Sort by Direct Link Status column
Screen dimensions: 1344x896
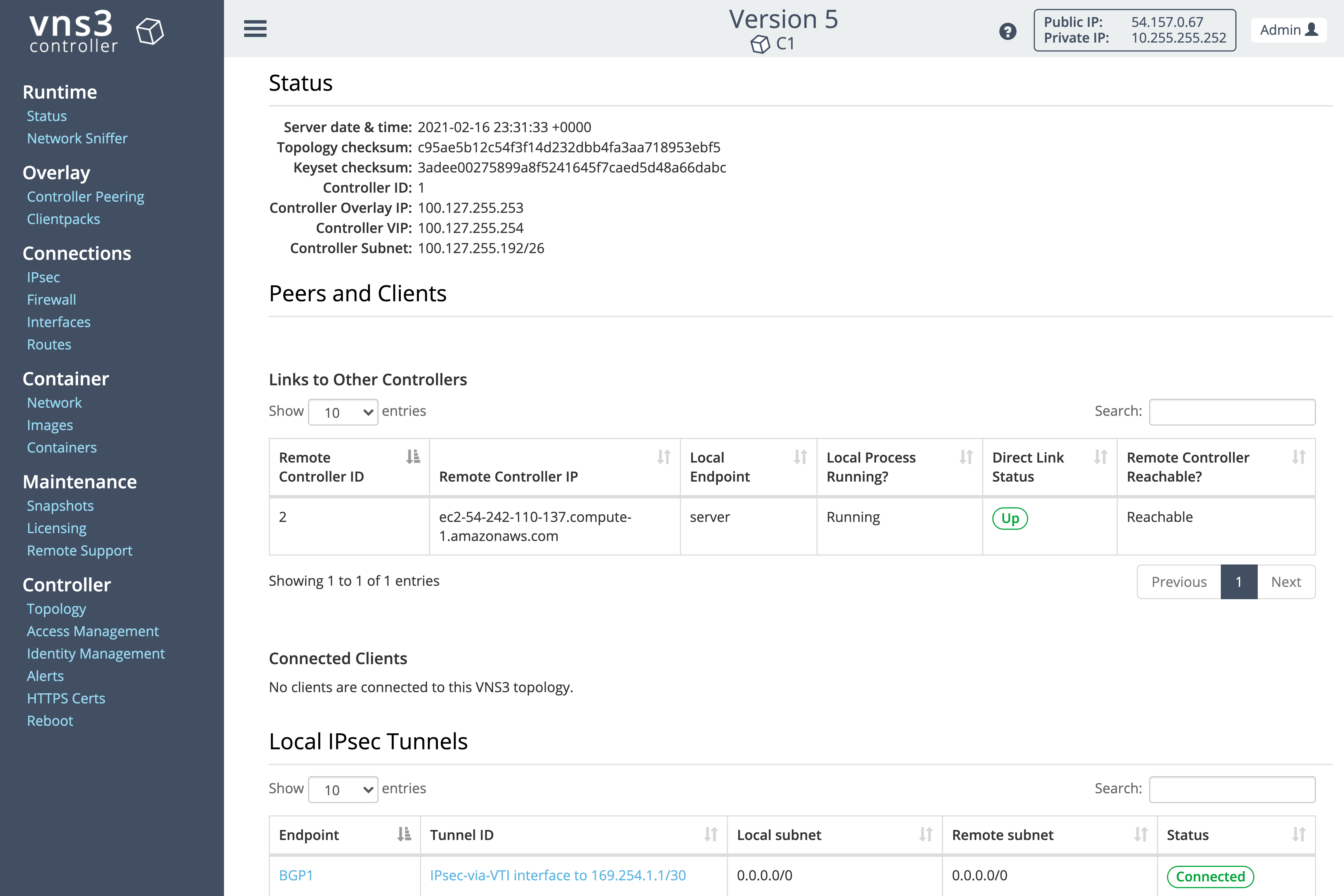coord(1050,467)
